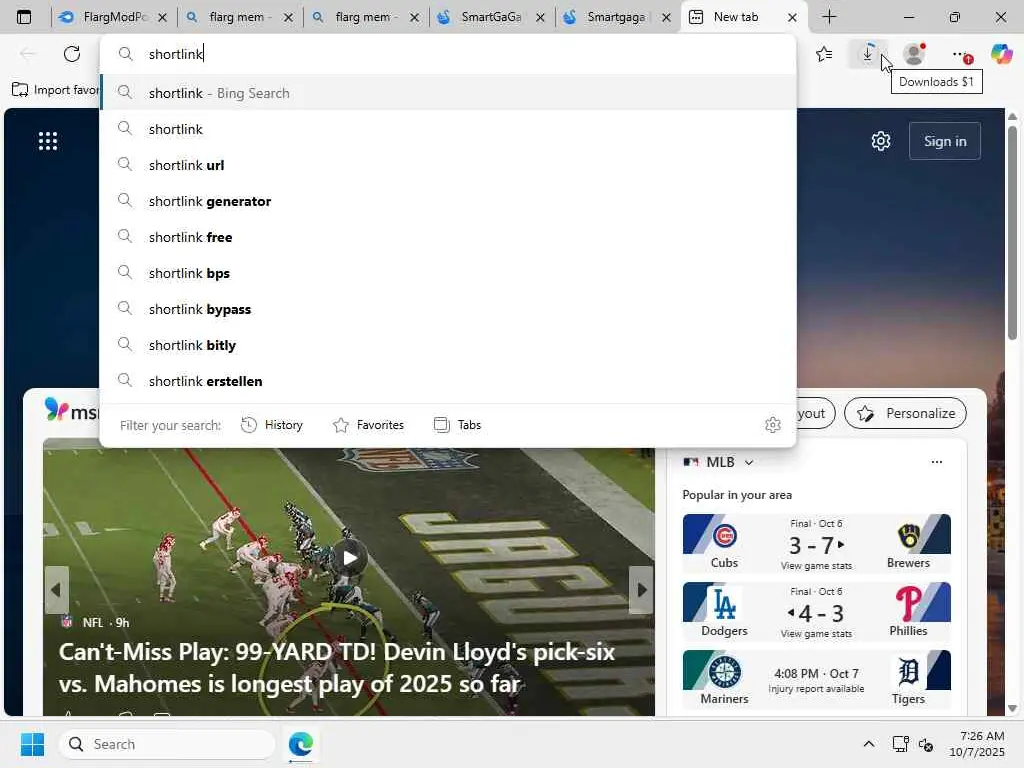Image resolution: width=1024 pixels, height=768 pixels.
Task: Close the SmartGaGa tab
Action: 540,18
